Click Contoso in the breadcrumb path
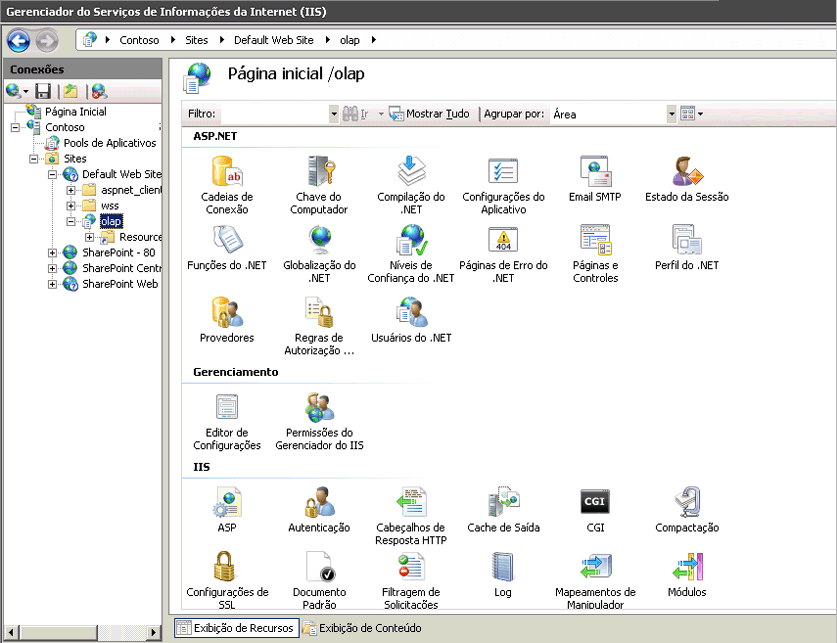Screen dimensions: 837x643 [x=139, y=40]
